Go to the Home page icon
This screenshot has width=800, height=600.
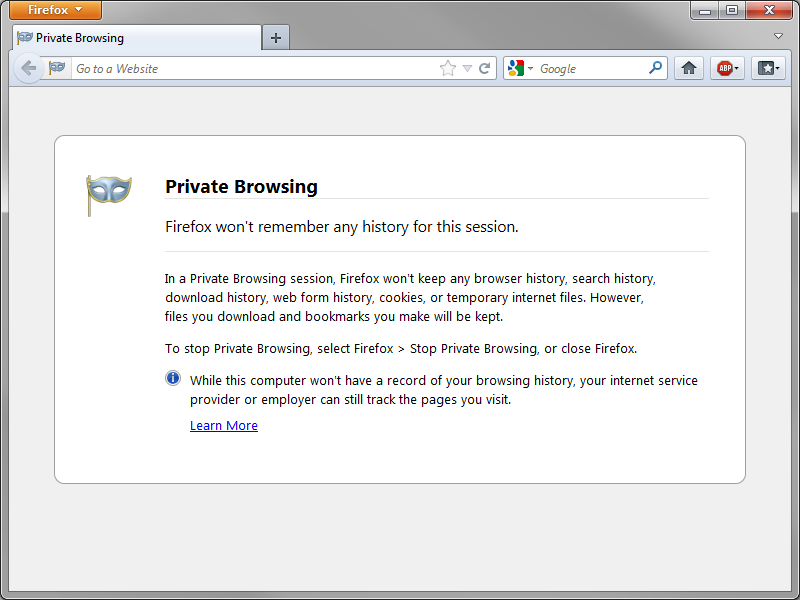688,68
